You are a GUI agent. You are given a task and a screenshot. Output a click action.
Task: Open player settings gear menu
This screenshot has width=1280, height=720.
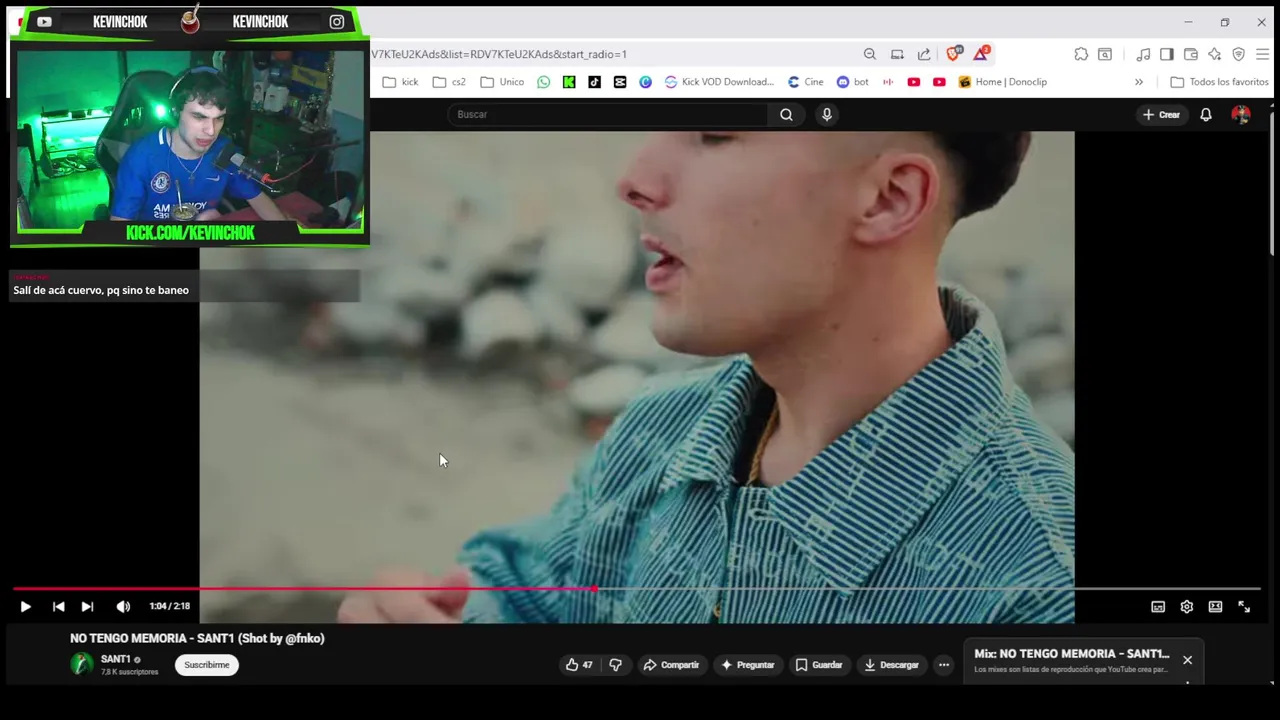[x=1186, y=606]
